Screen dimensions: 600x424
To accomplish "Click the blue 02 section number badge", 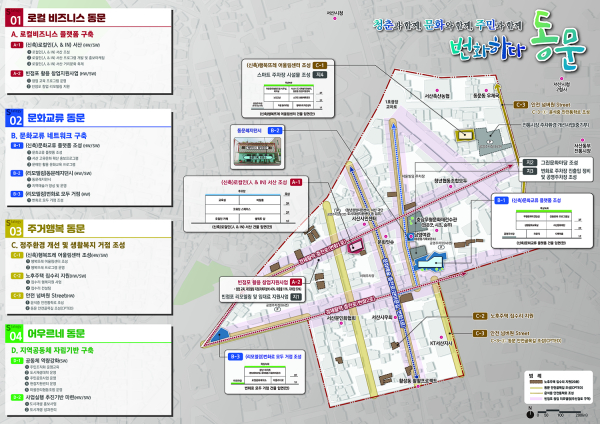I will click(x=16, y=118).
